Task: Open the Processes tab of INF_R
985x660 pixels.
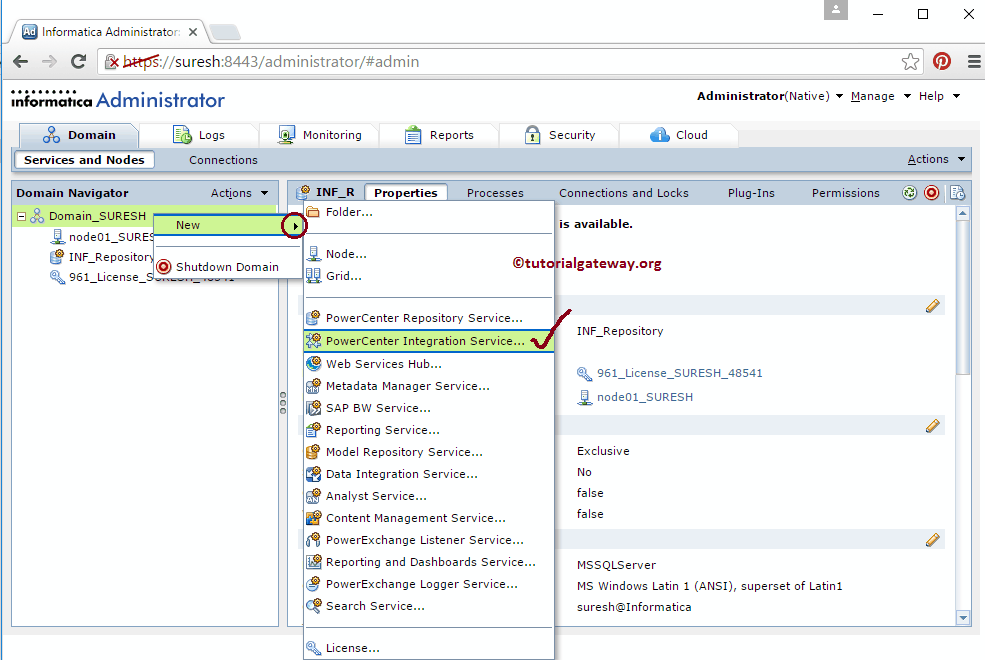Action: coord(495,192)
